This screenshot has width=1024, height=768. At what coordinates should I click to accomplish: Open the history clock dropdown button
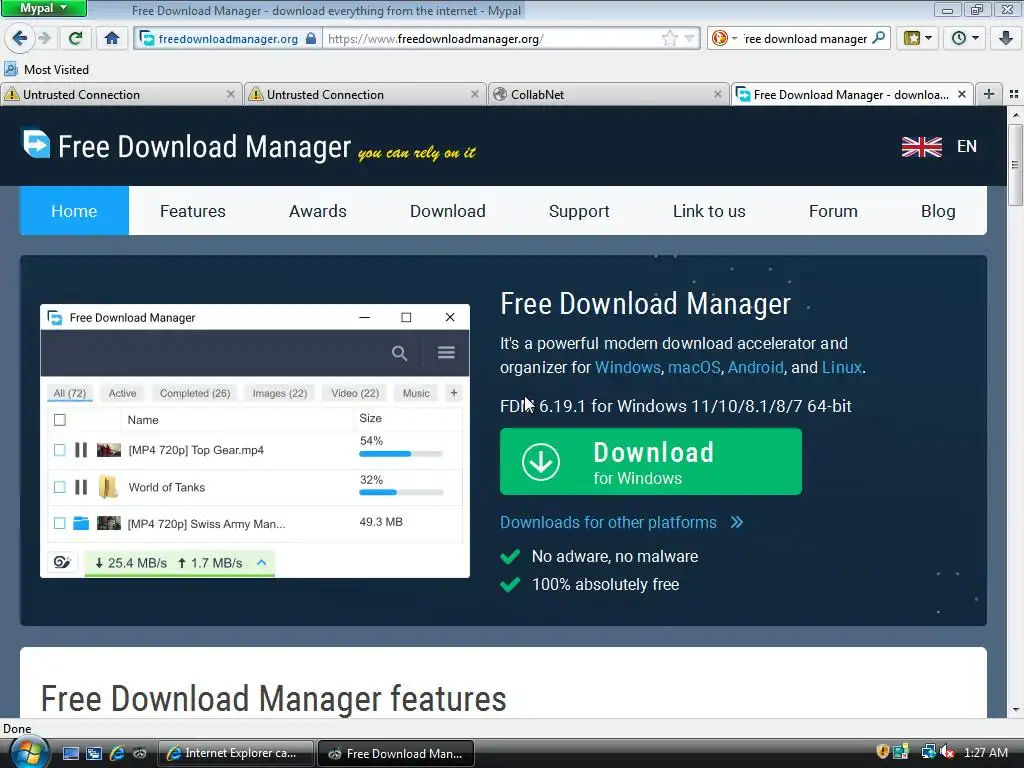point(965,39)
